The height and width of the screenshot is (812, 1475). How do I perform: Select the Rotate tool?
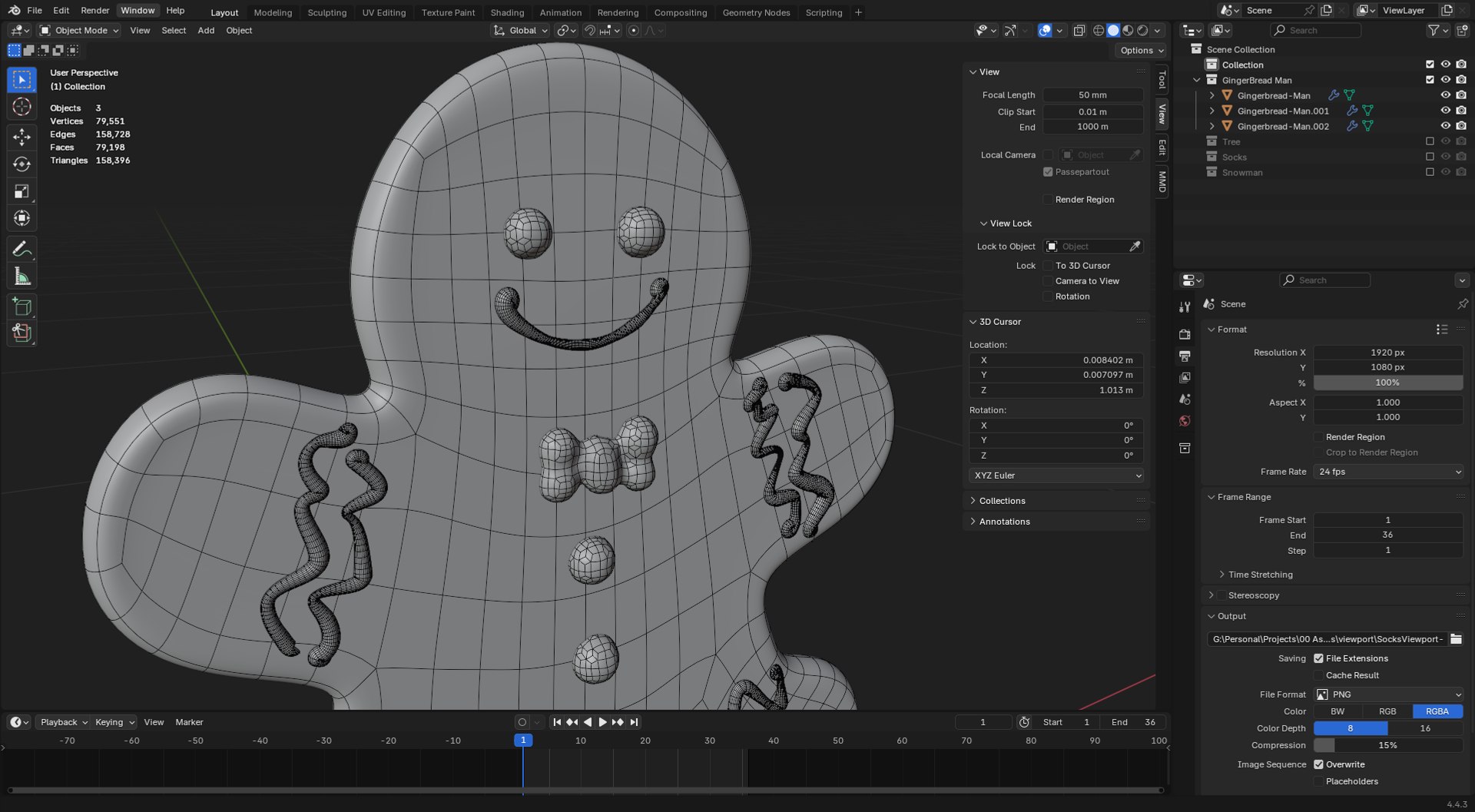pos(22,164)
